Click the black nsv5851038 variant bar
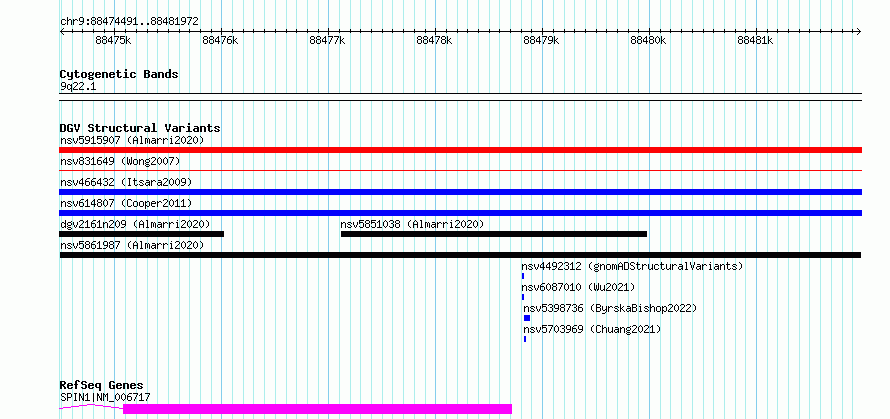Image resolution: width=890 pixels, height=419 pixels. point(494,234)
